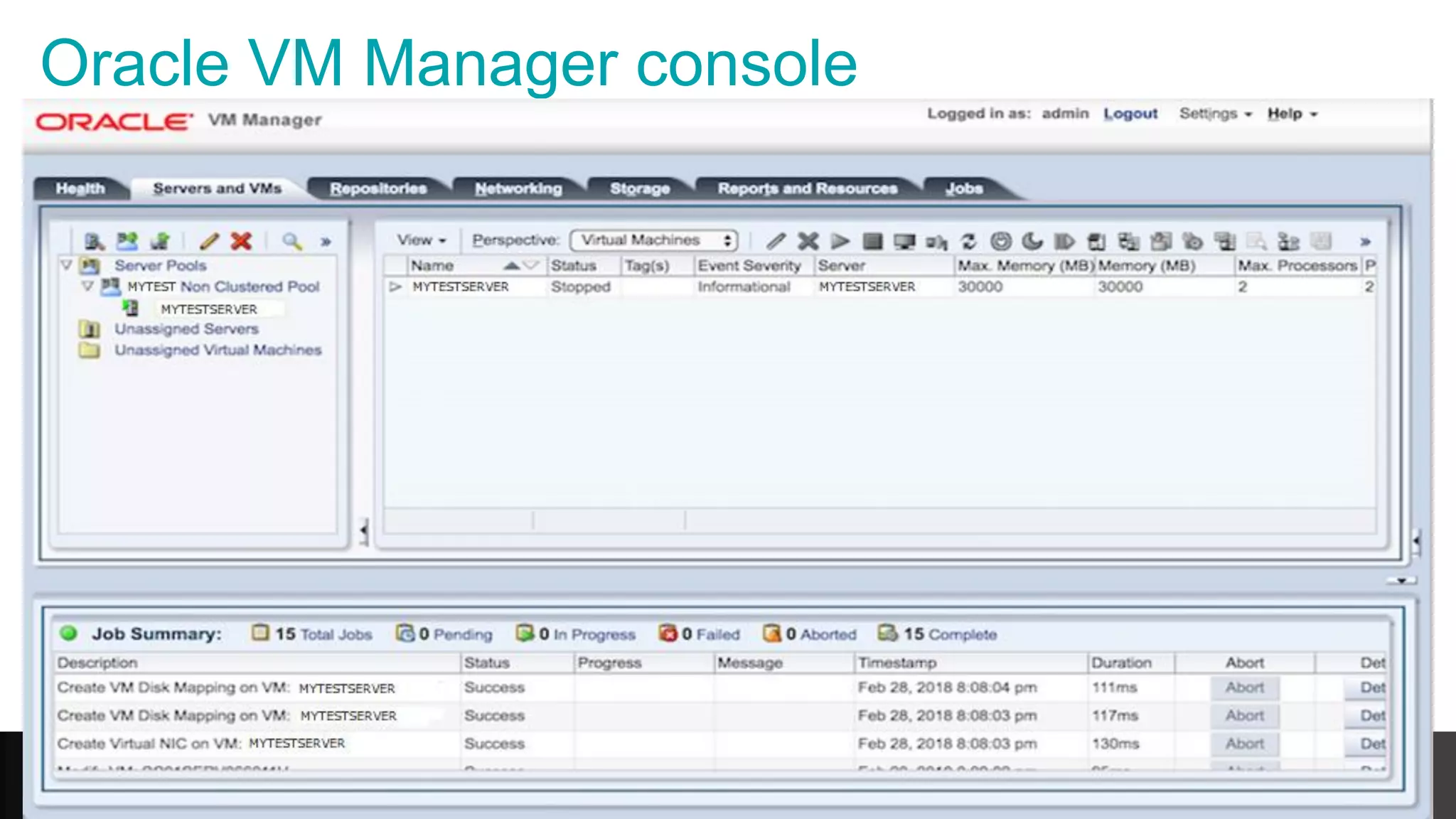The width and height of the screenshot is (1456, 819).
Task: Switch to the Networking tab
Action: point(518,188)
